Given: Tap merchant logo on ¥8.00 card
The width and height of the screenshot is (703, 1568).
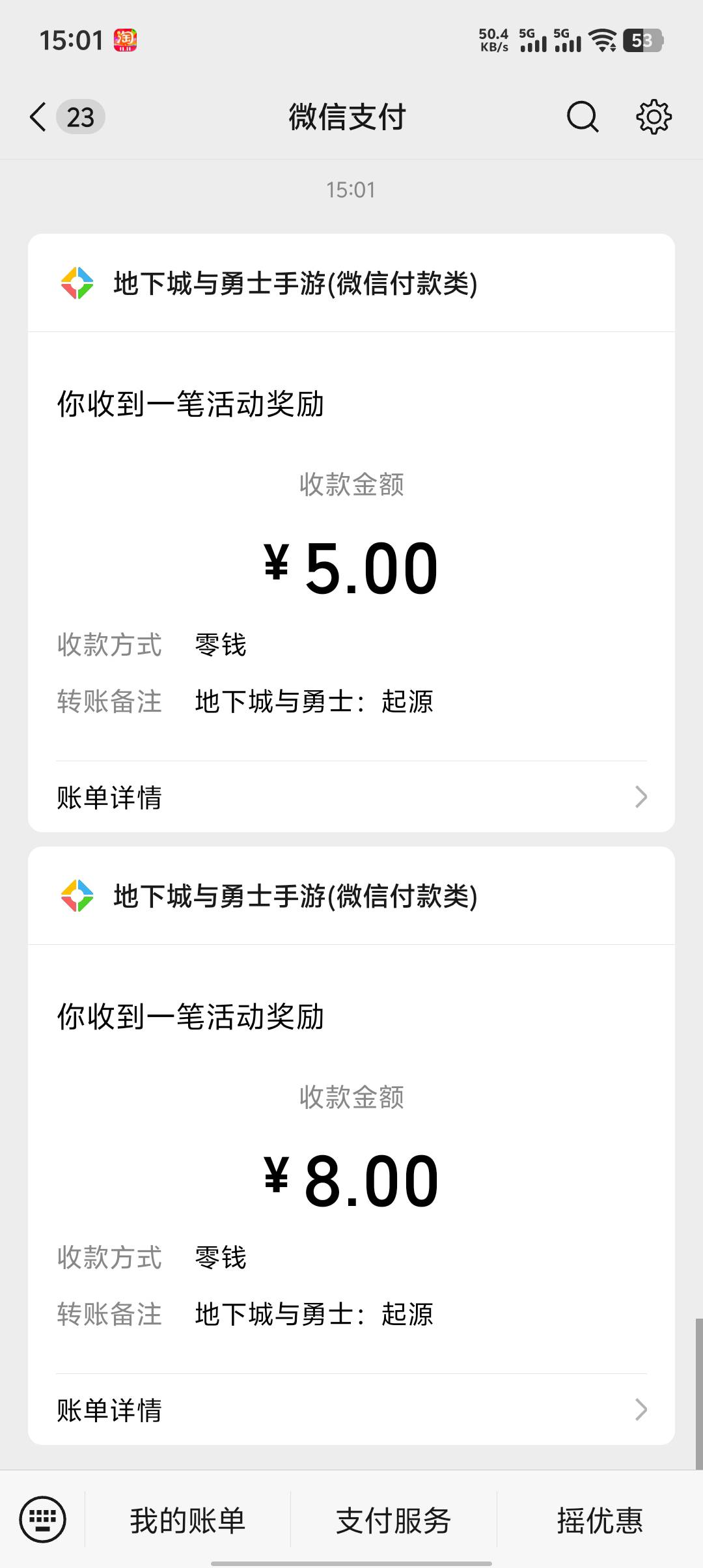Looking at the screenshot, I should [77, 896].
